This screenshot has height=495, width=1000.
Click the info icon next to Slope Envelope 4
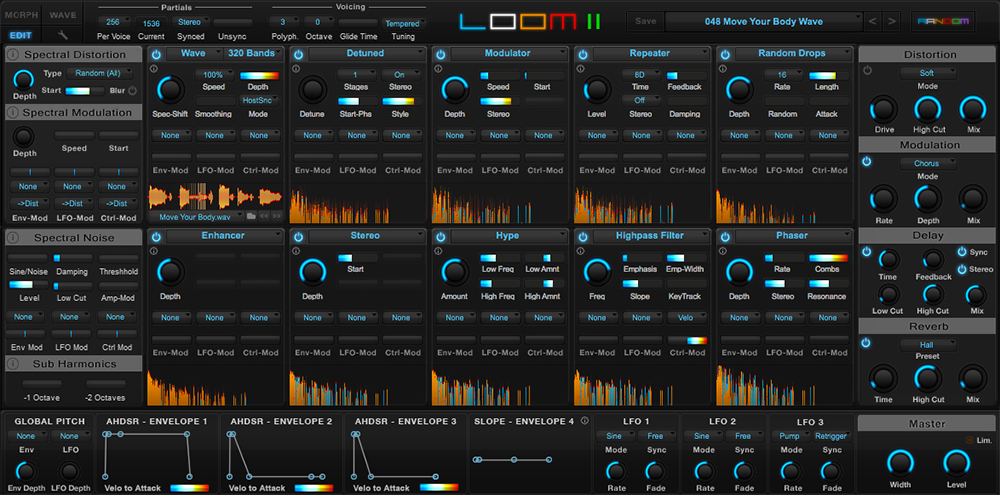[584, 421]
